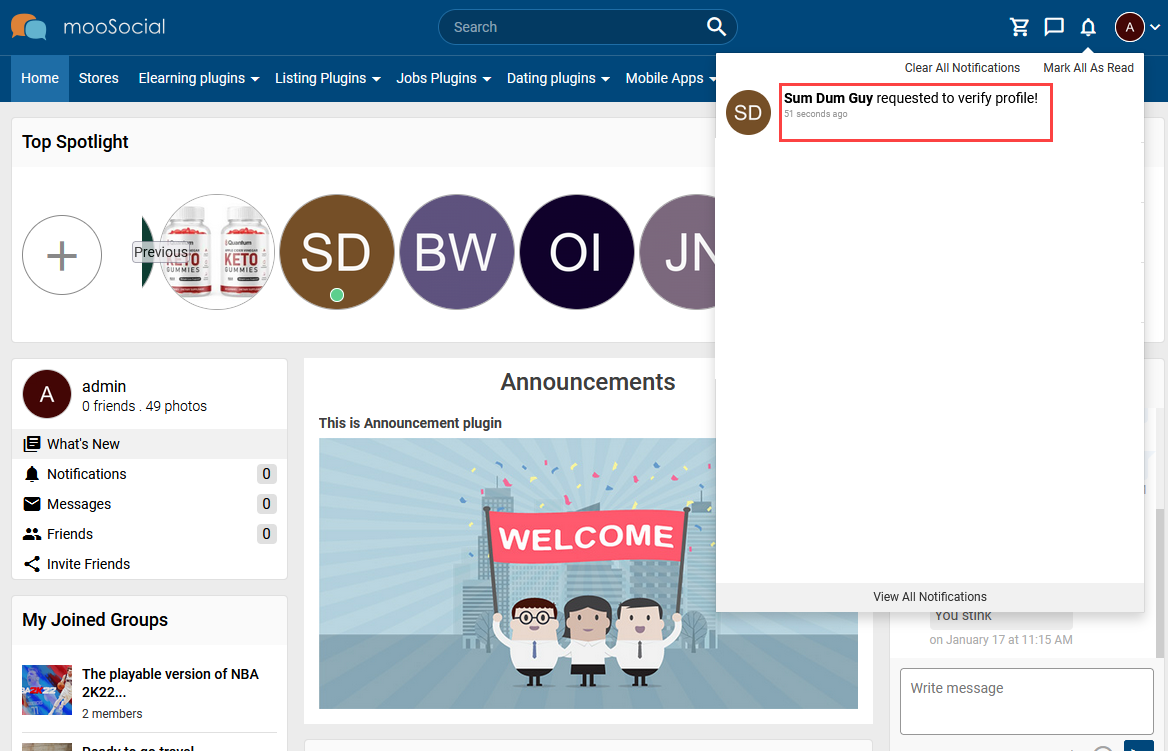This screenshot has height=751, width=1168.
Task: Open Friends in the sidebar
Action: point(149,533)
